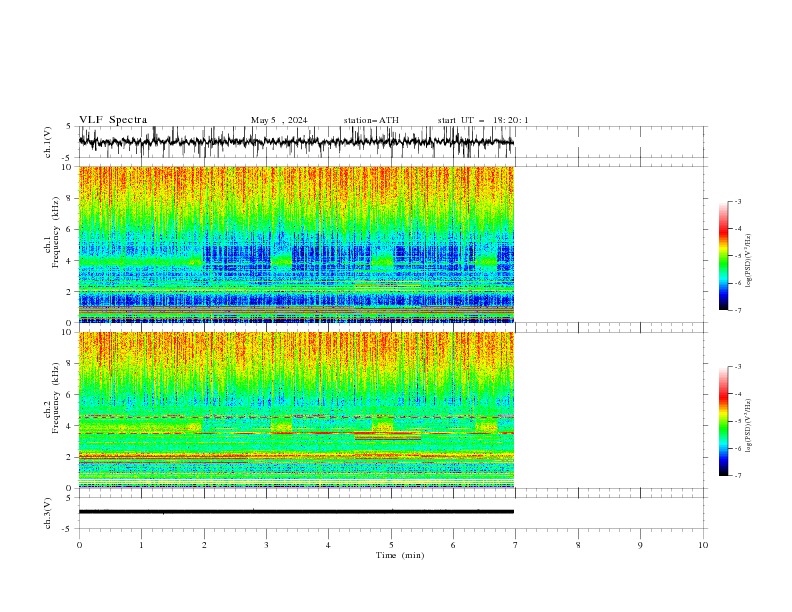Click the time axis tick label "3"
The width and height of the screenshot is (792, 612).
coord(266,545)
